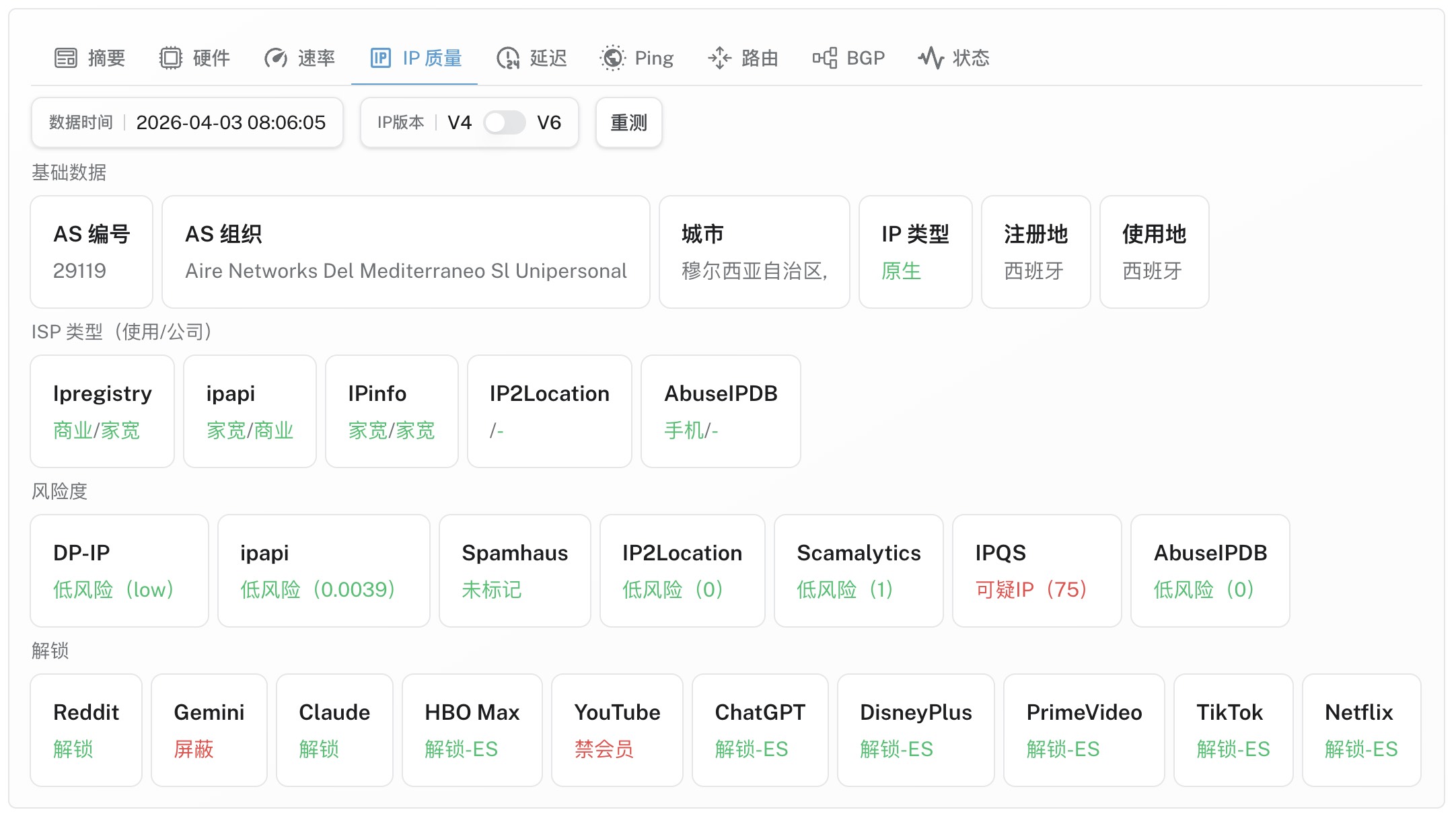Click the BGP network icon
This screenshot has width=1456, height=818.
click(x=825, y=58)
